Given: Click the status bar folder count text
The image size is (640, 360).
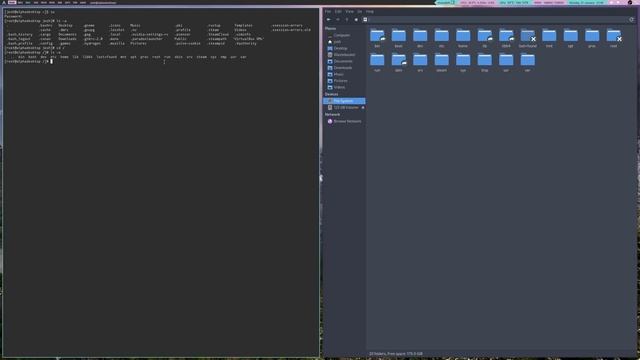Looking at the screenshot, I should (396, 354).
